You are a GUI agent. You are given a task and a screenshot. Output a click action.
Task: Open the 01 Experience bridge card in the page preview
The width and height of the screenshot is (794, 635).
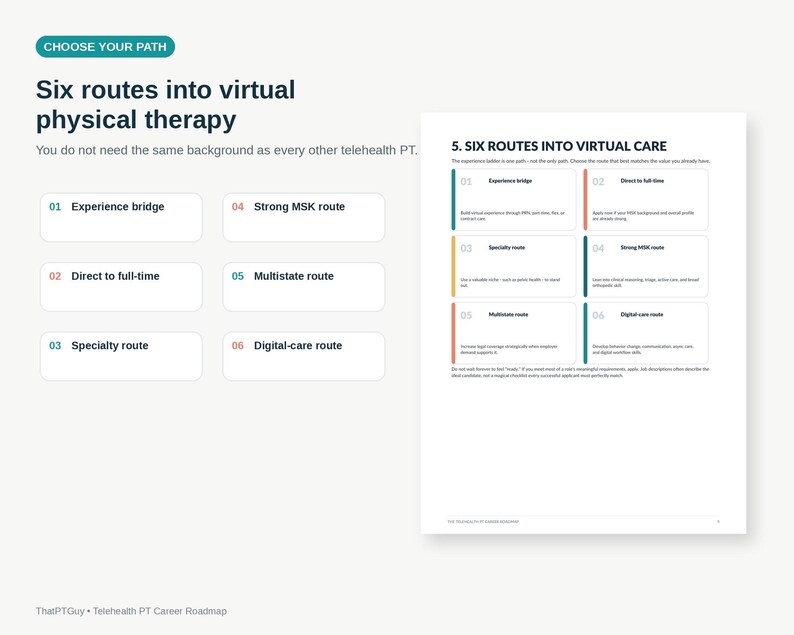pyautogui.click(x=514, y=200)
